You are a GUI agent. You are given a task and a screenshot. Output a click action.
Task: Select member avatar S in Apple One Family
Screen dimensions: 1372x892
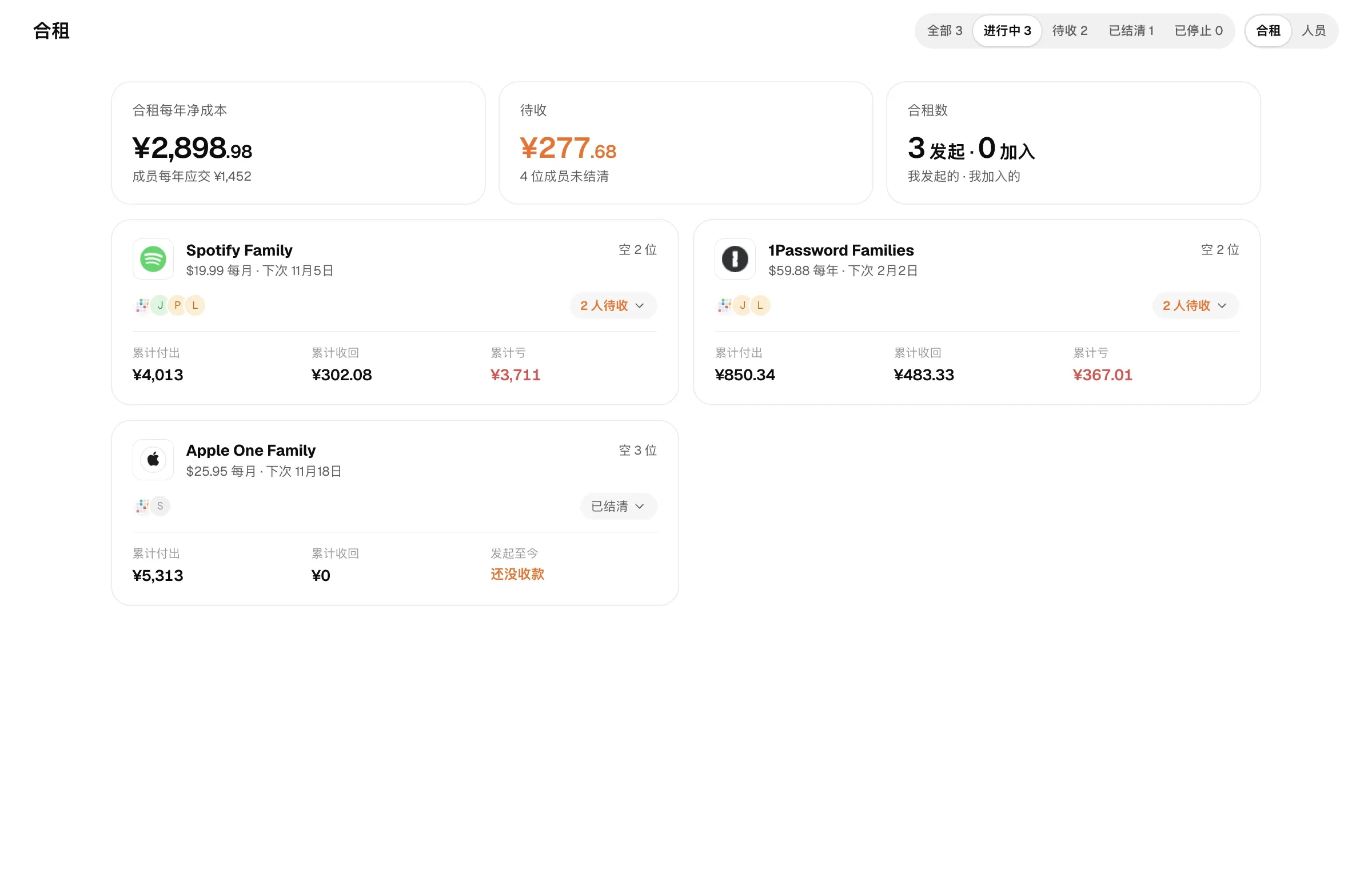[x=160, y=505]
